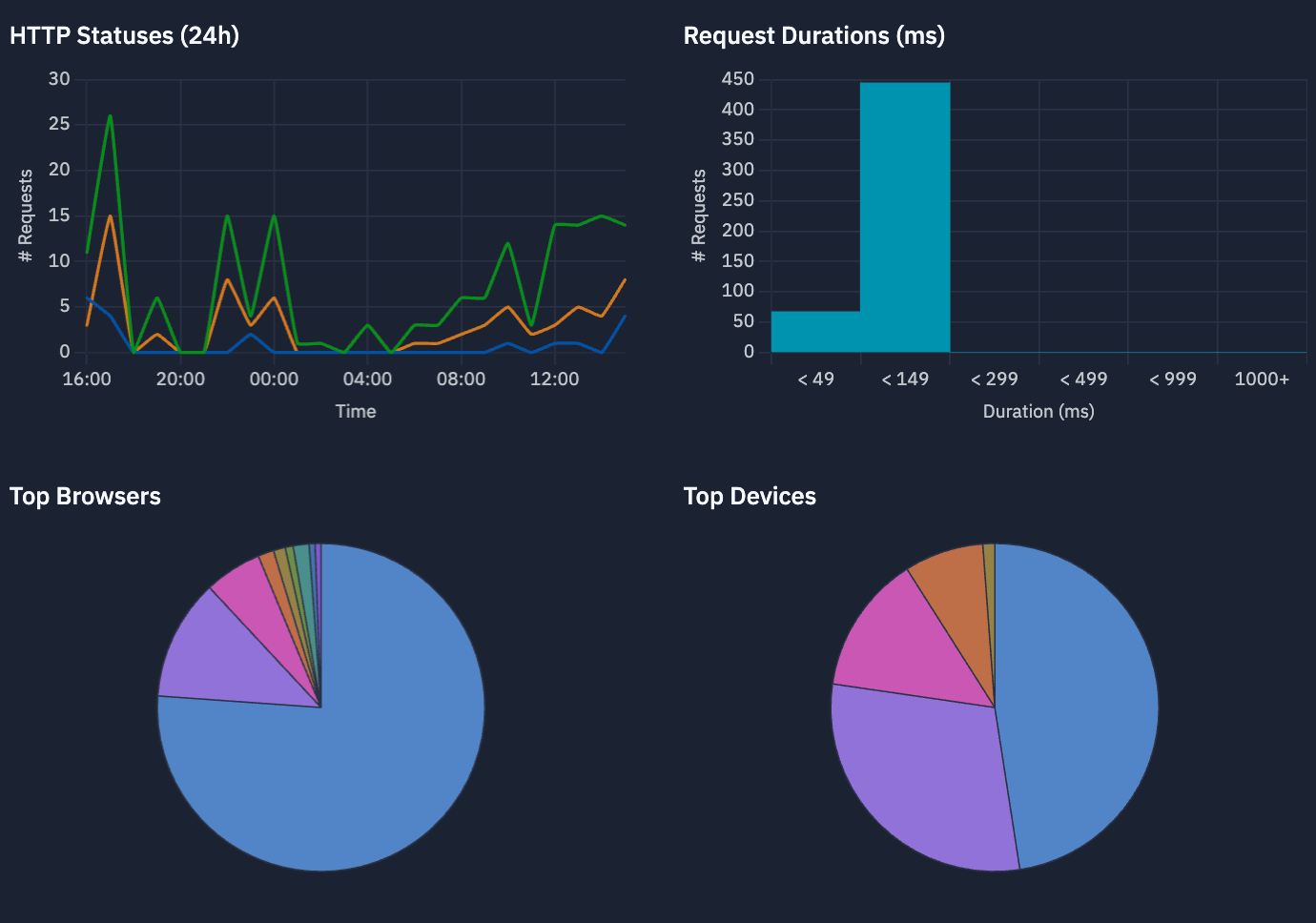Click the # Requests label of Request Durations chart
The image size is (1316, 923).
pyautogui.click(x=699, y=215)
